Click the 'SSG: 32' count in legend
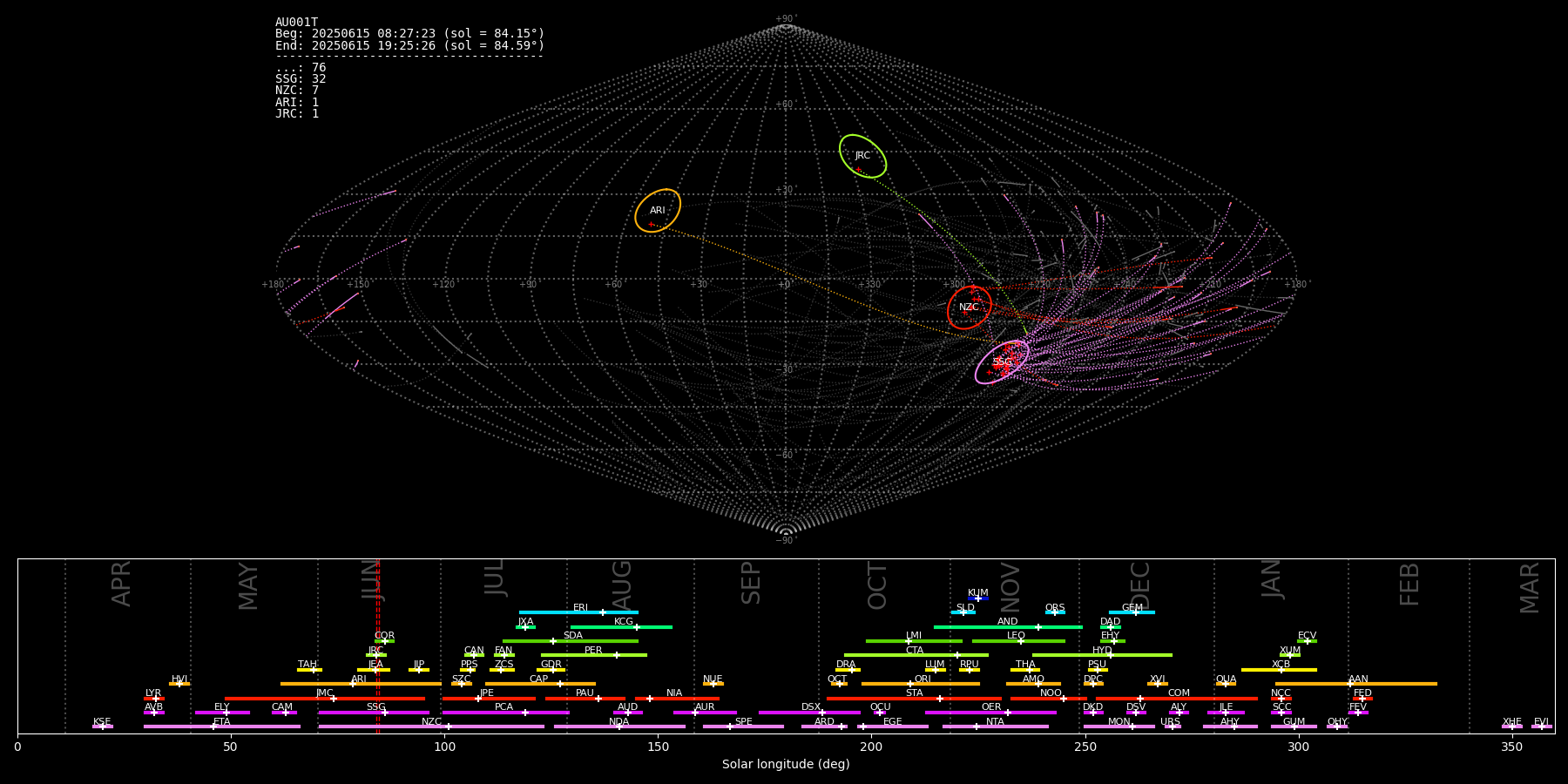This screenshot has width=1568, height=784. pos(301,79)
